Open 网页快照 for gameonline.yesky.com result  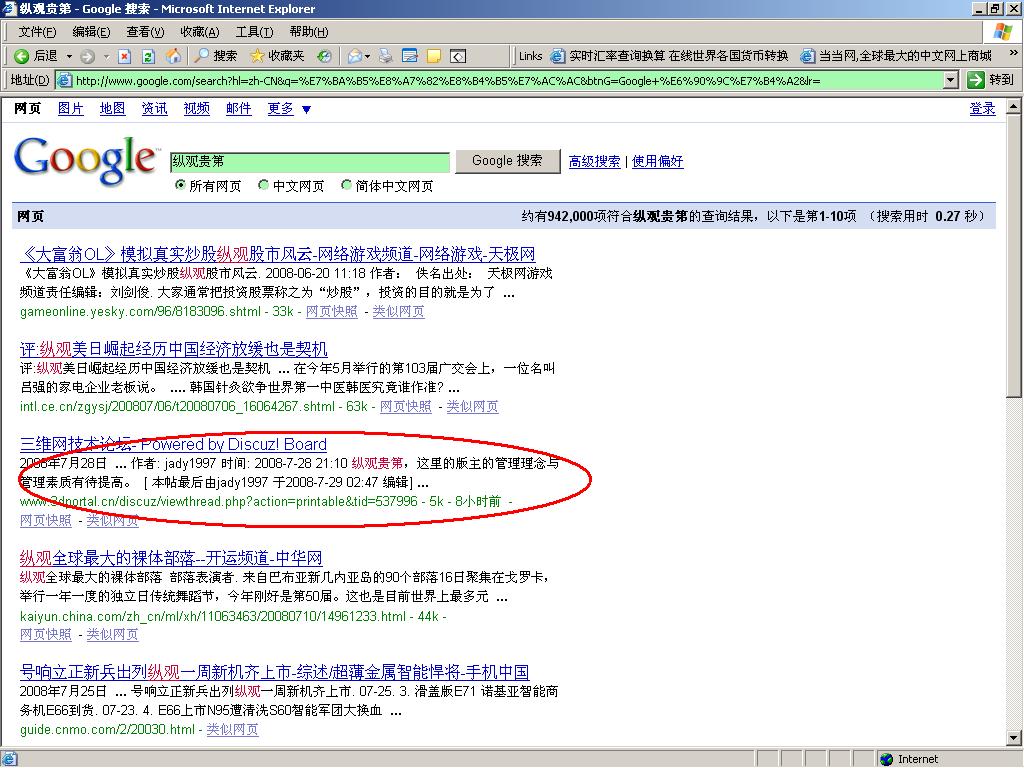coord(332,312)
